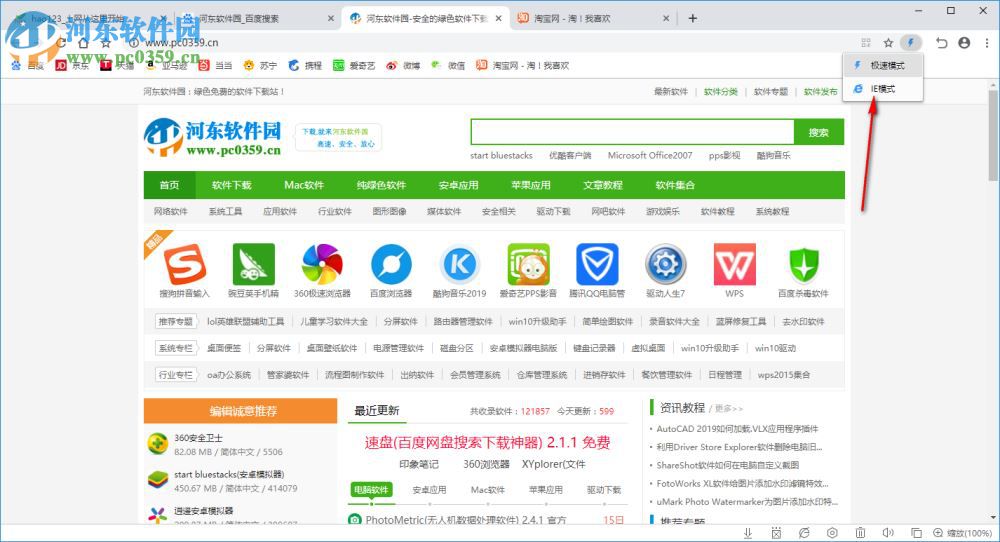This screenshot has height=542, width=1000.
Task: Click the 搜狗拼音输入 app icon
Action: point(185,264)
